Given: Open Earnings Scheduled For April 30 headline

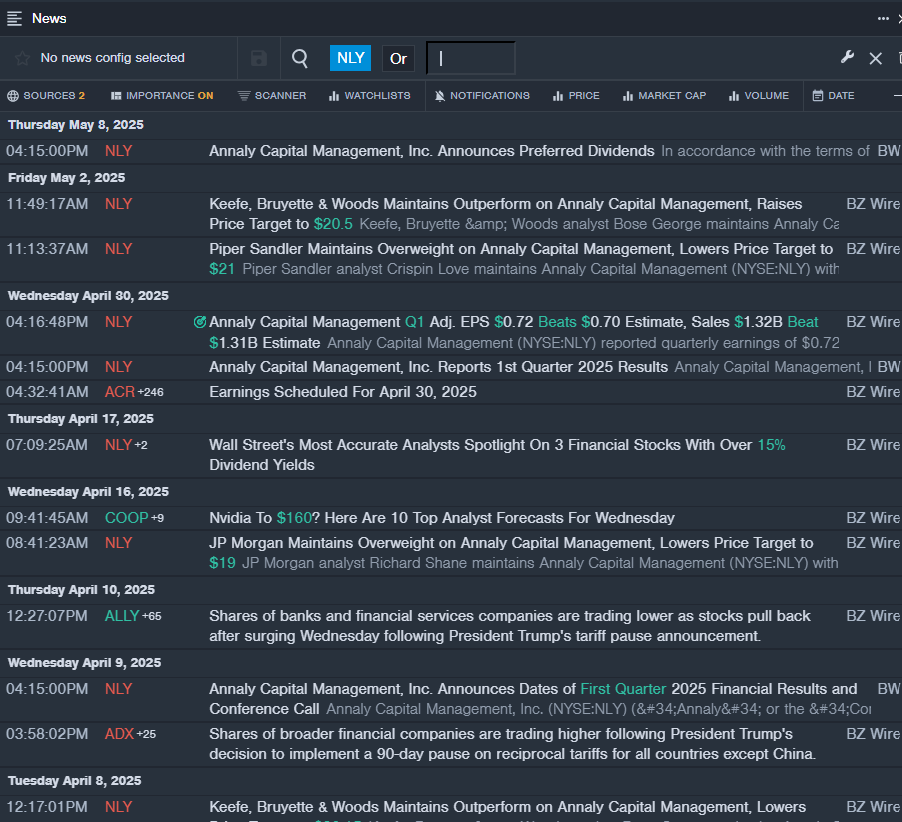Looking at the screenshot, I should [x=343, y=392].
